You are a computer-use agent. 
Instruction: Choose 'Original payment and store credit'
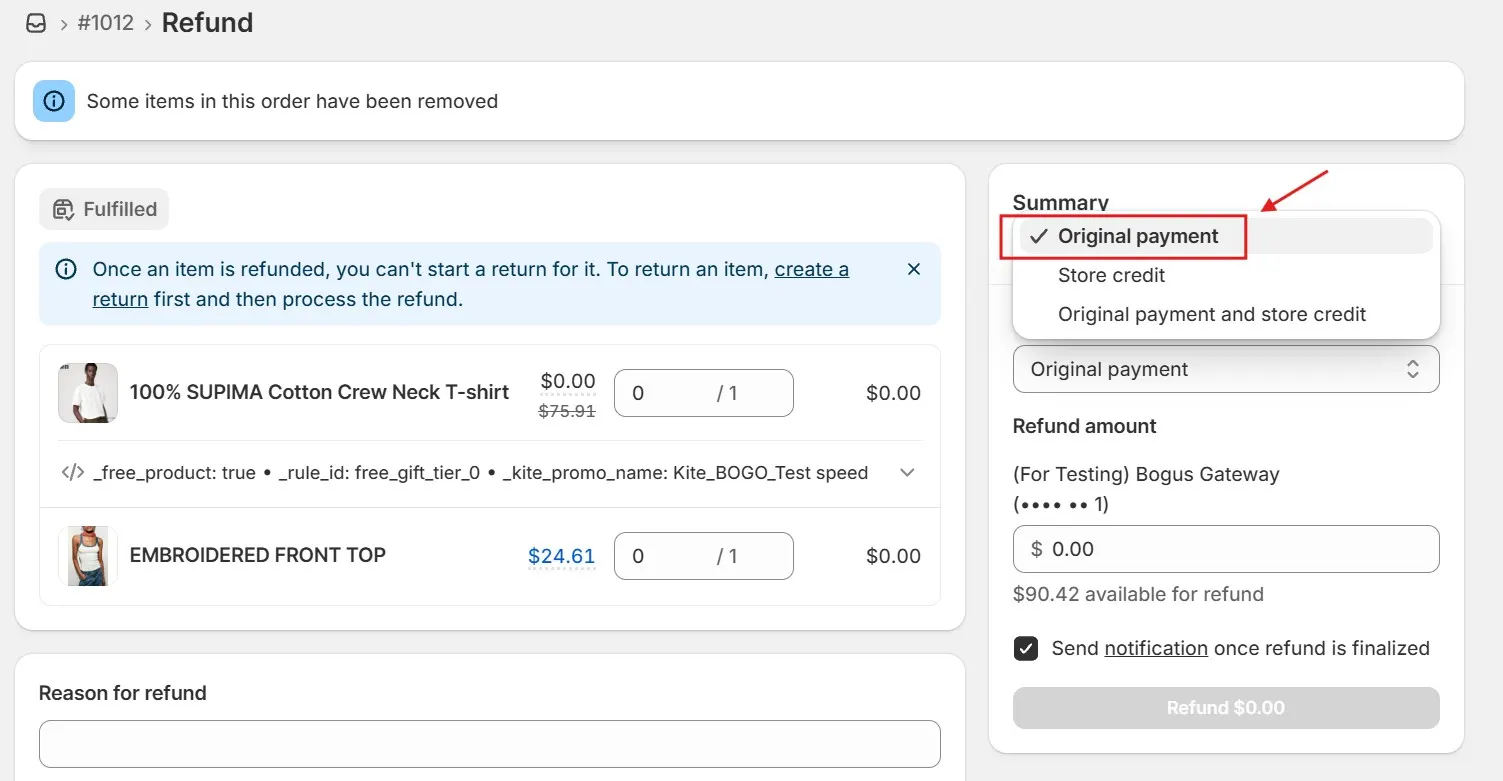pyautogui.click(x=1226, y=314)
